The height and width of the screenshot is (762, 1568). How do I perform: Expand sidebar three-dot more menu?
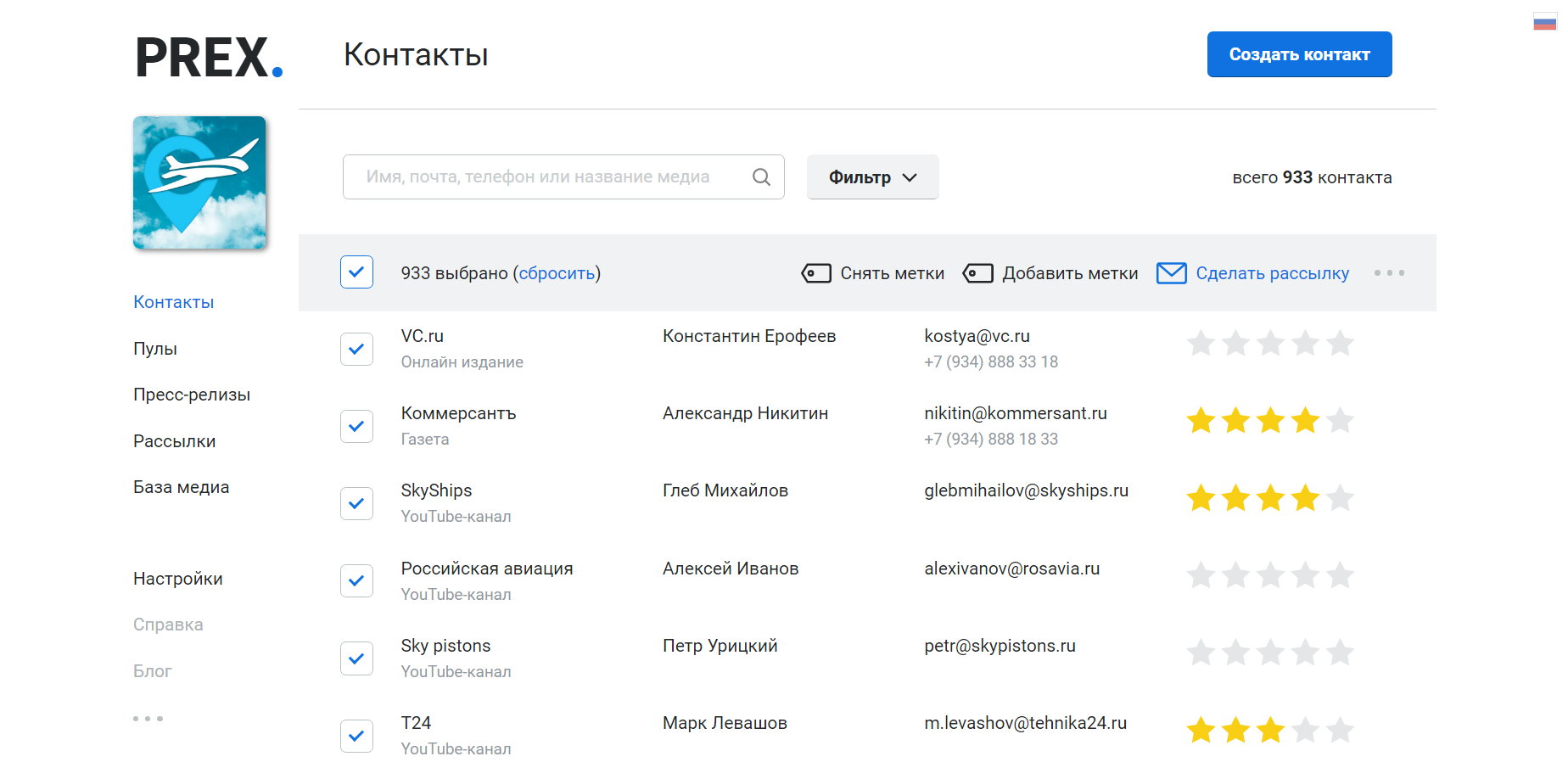[148, 719]
